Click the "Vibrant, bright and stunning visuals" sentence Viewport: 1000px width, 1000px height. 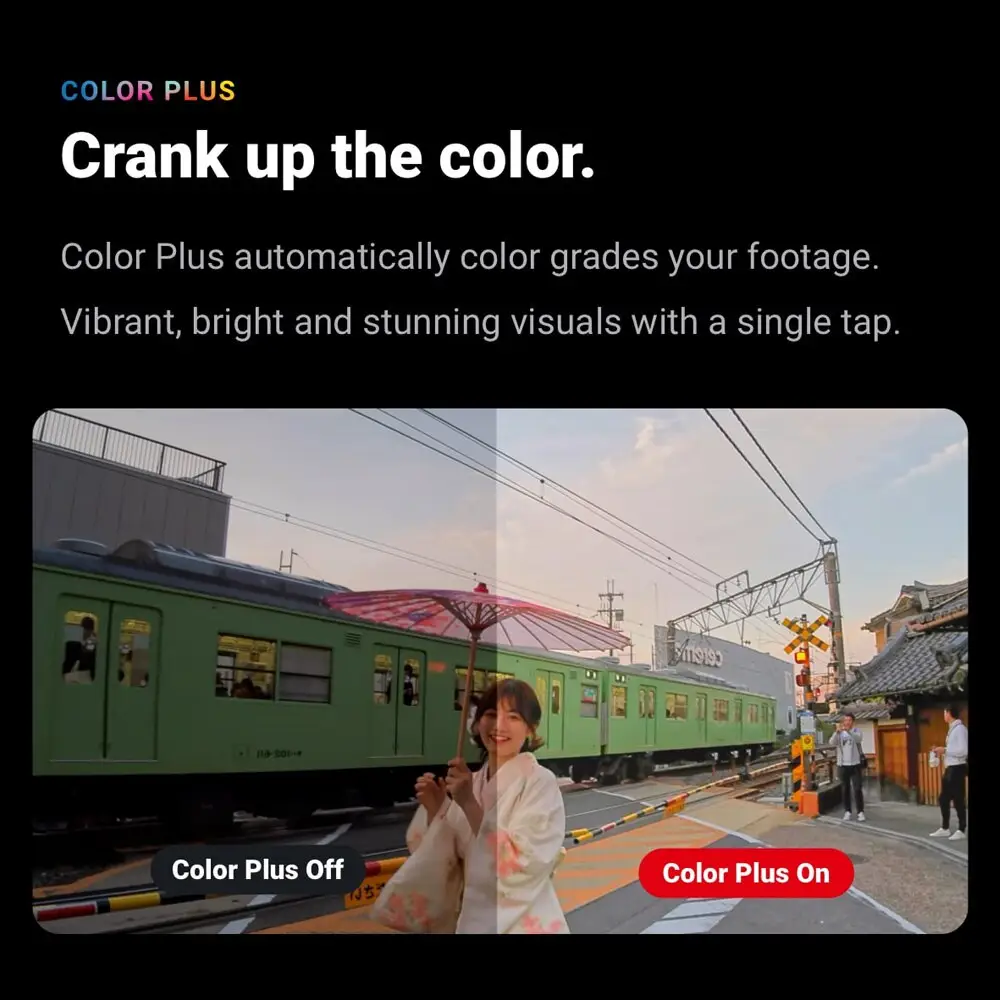pyautogui.click(x=480, y=321)
